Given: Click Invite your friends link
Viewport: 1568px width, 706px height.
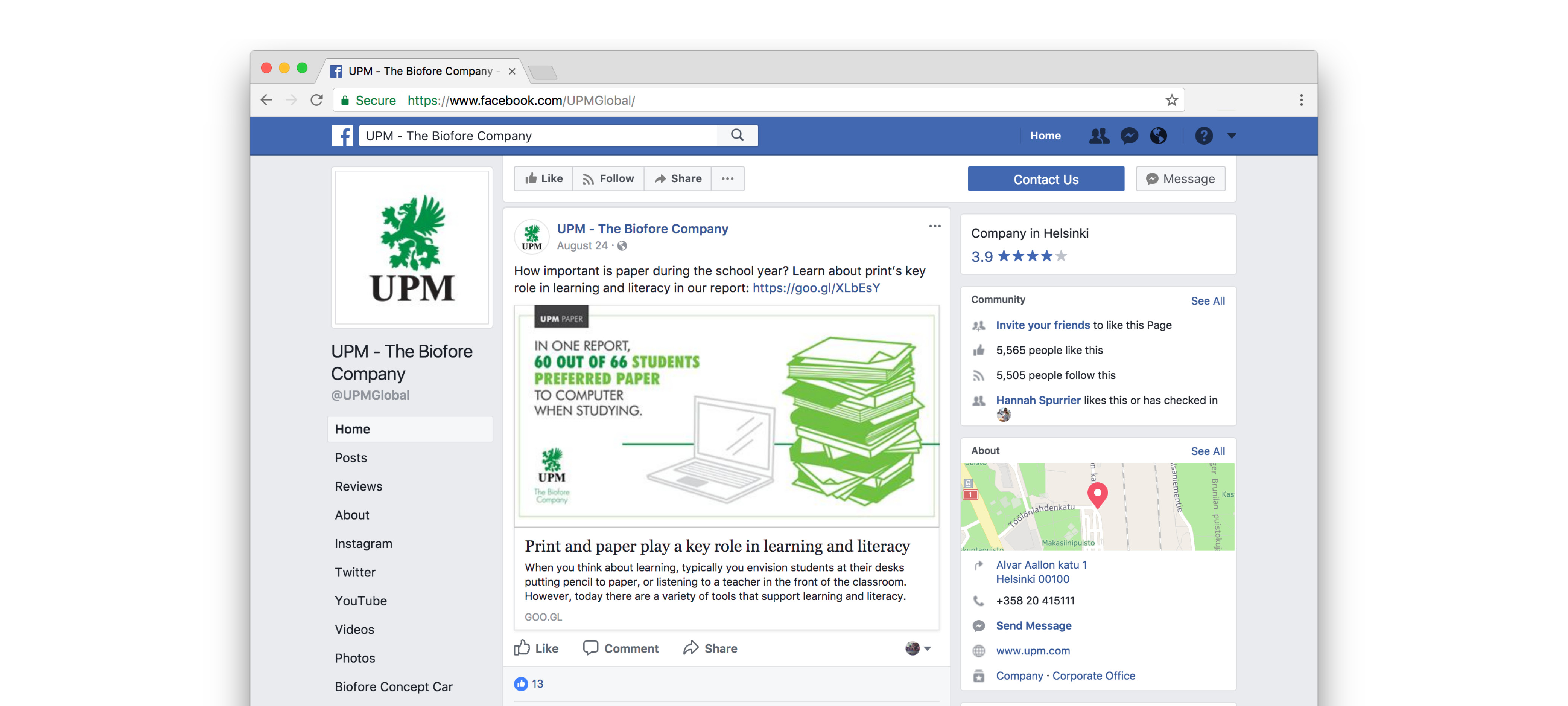Looking at the screenshot, I should click(x=1043, y=325).
